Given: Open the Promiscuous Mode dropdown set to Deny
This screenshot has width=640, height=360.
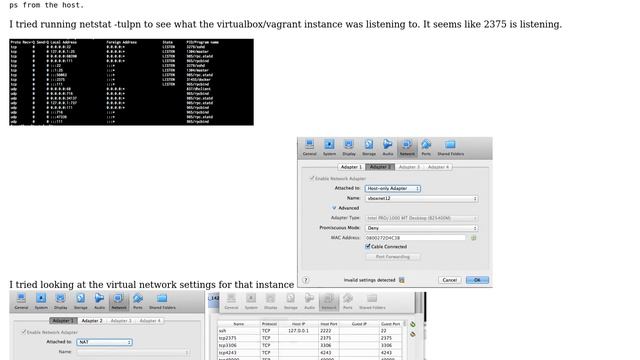Looking at the screenshot, I should [x=421, y=228].
